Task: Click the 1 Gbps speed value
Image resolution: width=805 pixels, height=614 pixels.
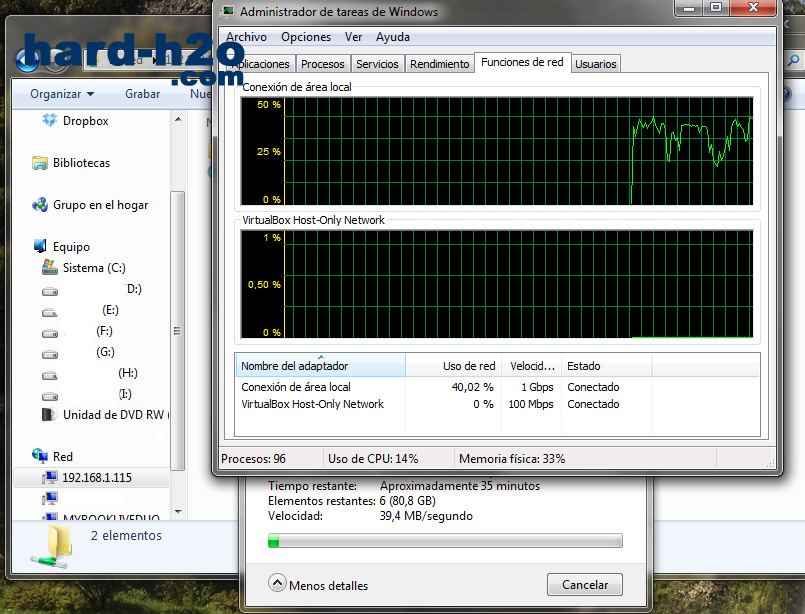Action: pyautogui.click(x=537, y=387)
